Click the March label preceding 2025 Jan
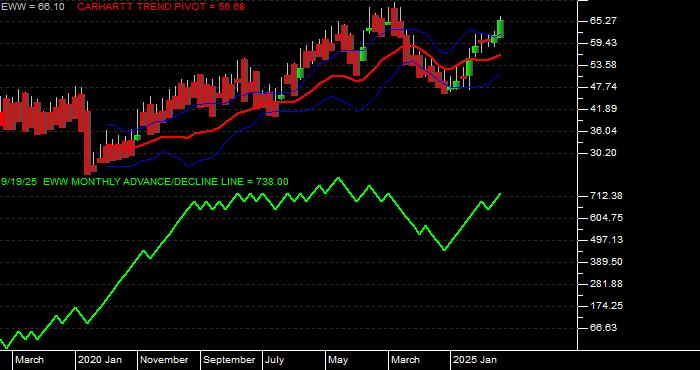The height and width of the screenshot is (370, 700). pos(405,360)
